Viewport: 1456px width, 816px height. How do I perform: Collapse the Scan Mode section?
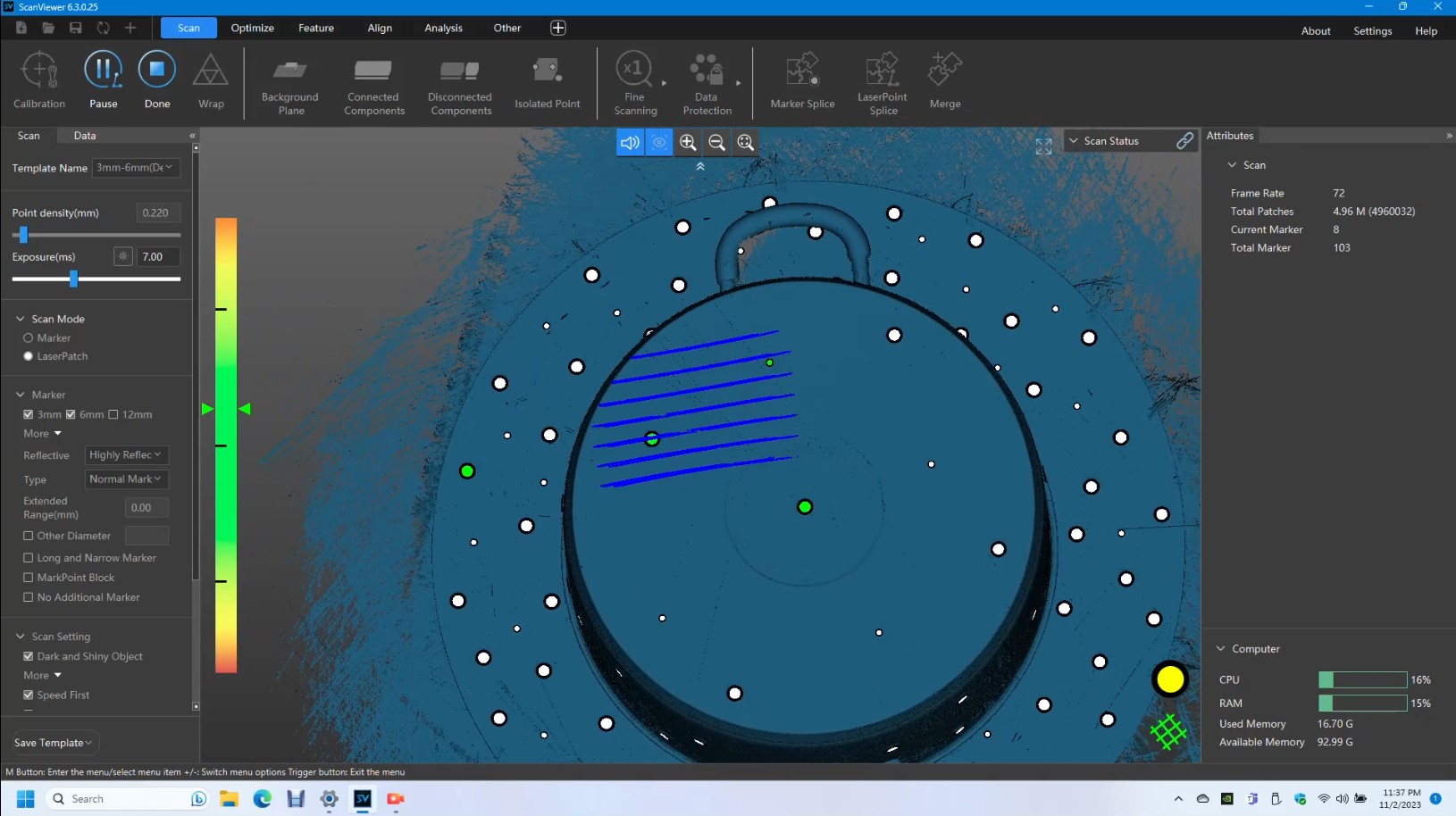[x=20, y=319]
